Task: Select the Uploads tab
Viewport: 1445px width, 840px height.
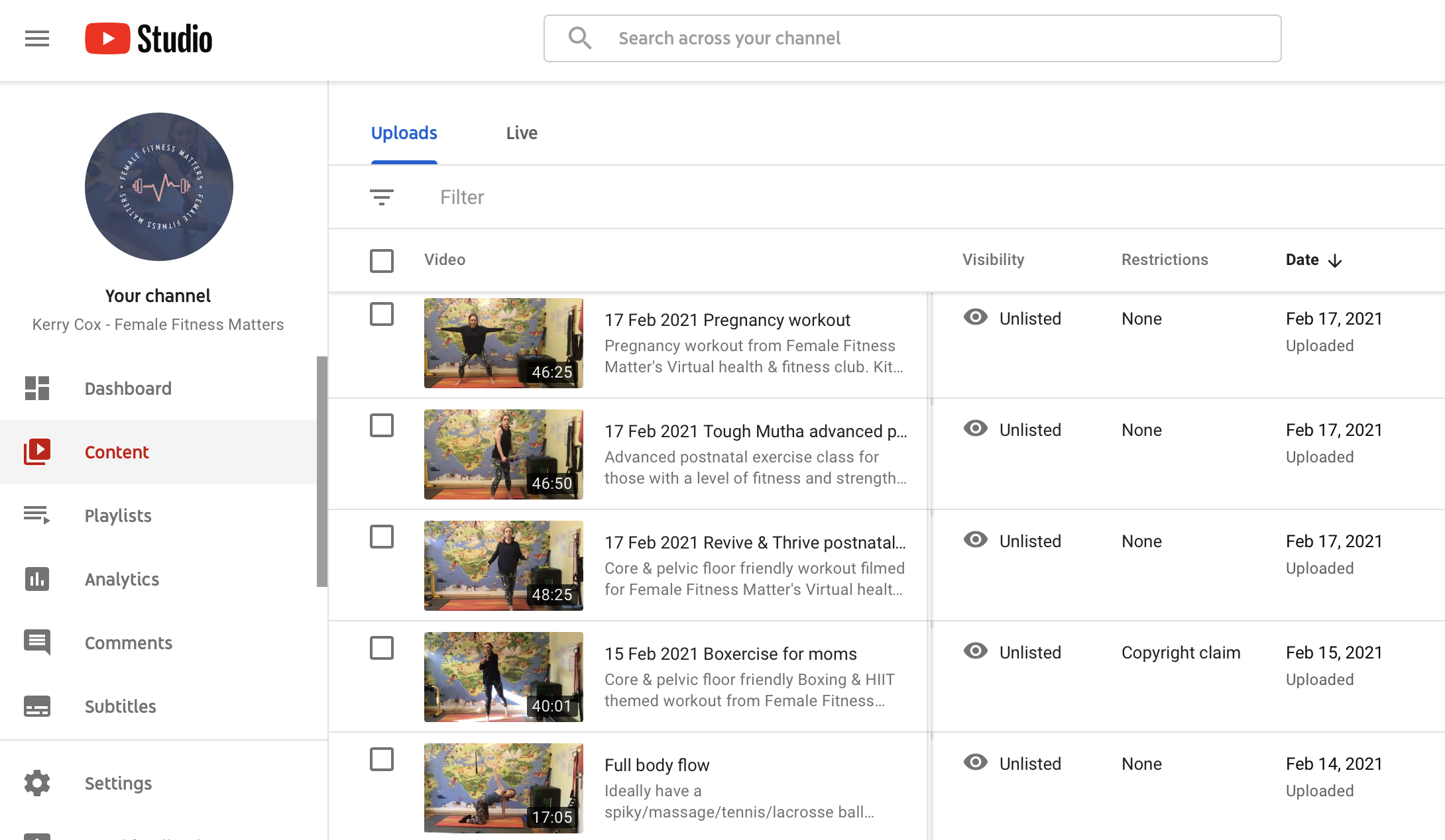Action: tap(404, 133)
